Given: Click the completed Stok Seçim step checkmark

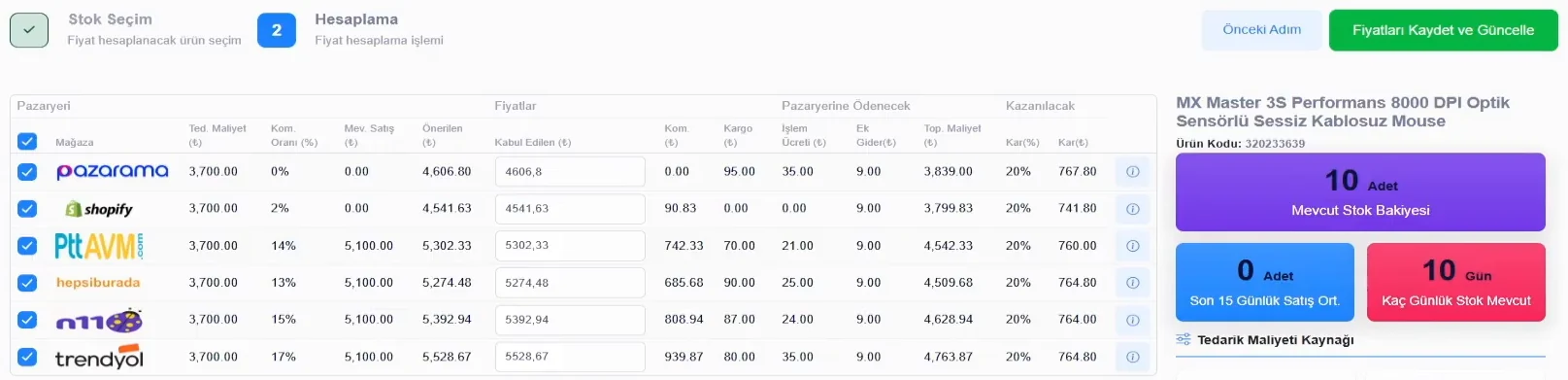Looking at the screenshot, I should [29, 30].
